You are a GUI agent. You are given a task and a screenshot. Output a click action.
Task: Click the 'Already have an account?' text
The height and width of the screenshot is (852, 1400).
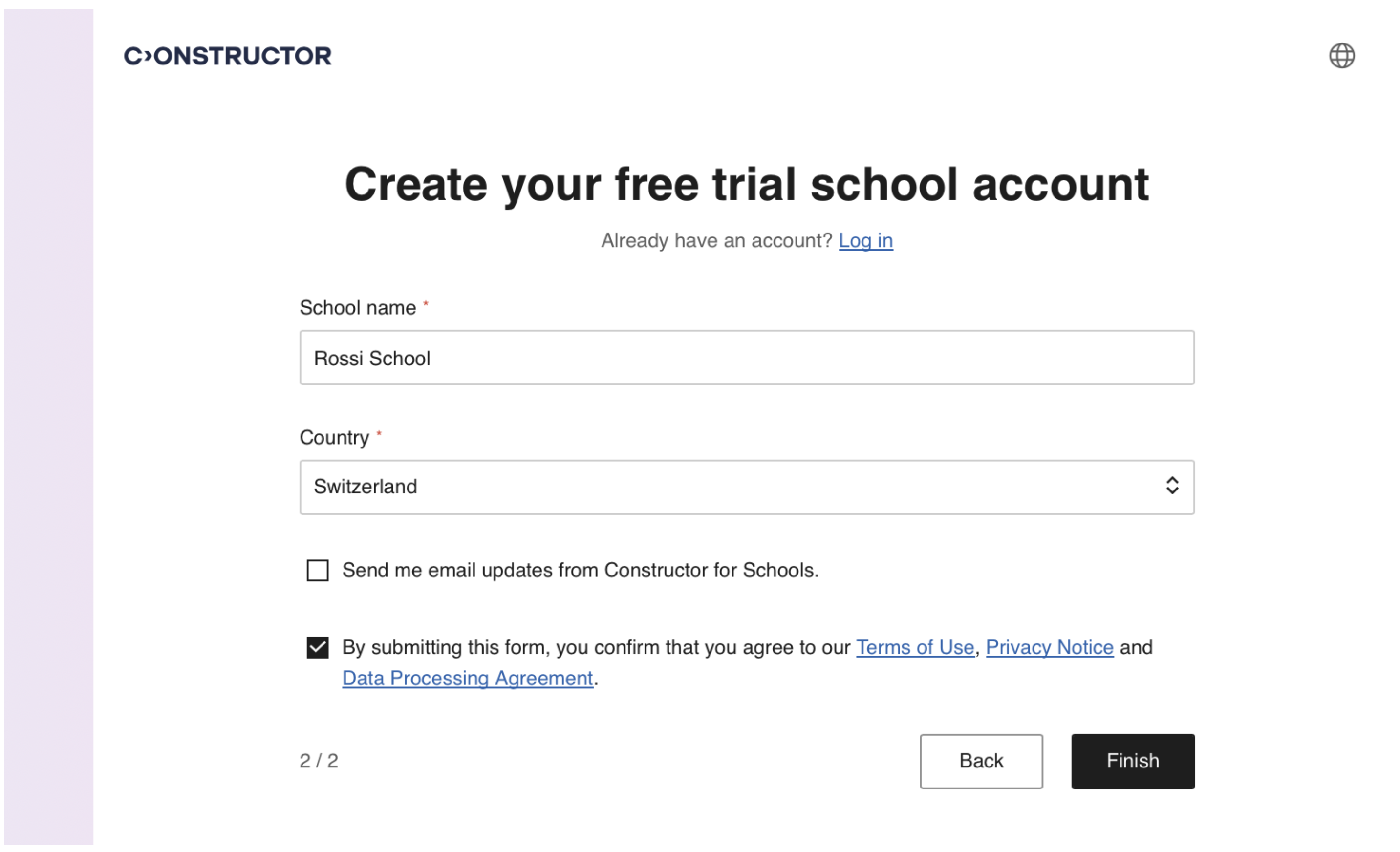[x=716, y=241]
